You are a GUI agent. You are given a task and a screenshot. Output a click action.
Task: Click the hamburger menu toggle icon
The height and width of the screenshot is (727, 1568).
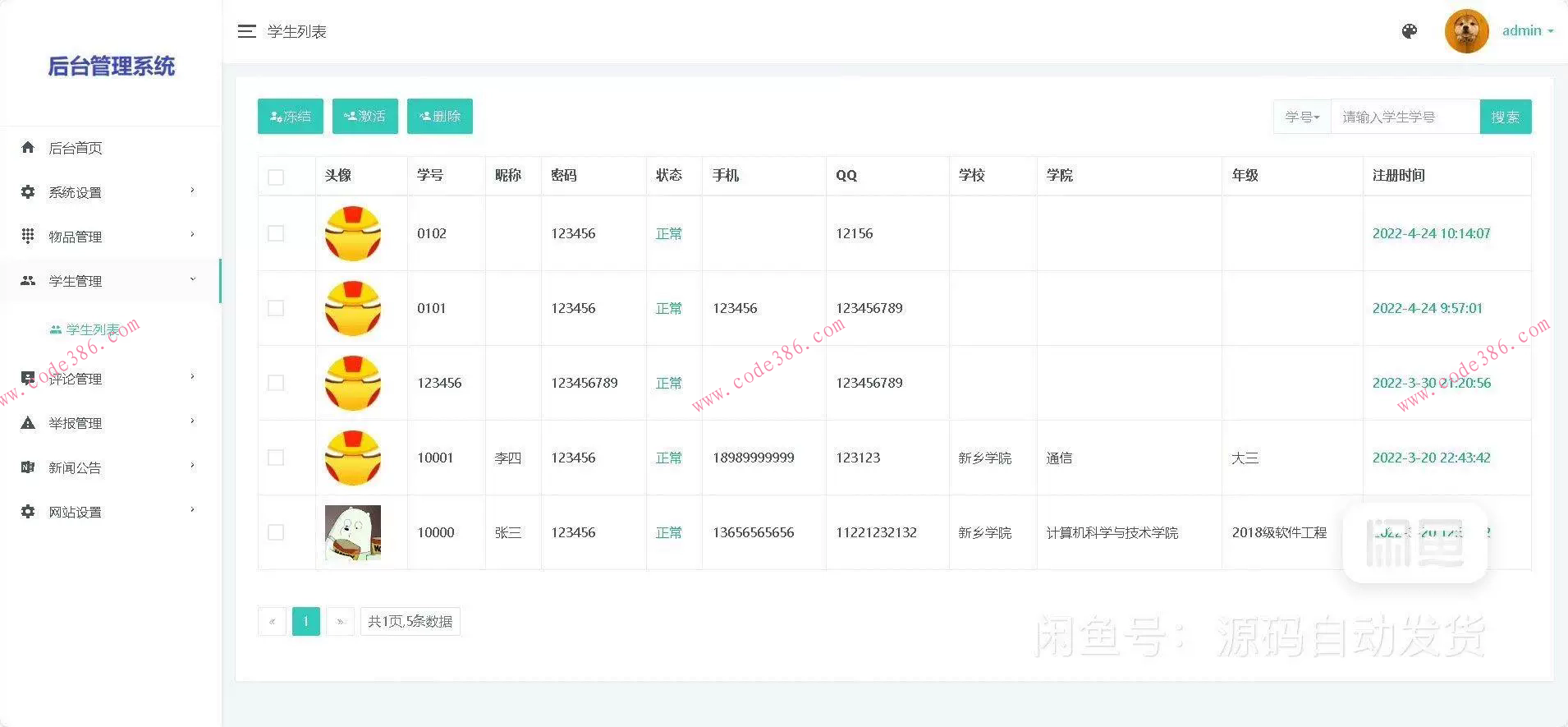coord(246,31)
